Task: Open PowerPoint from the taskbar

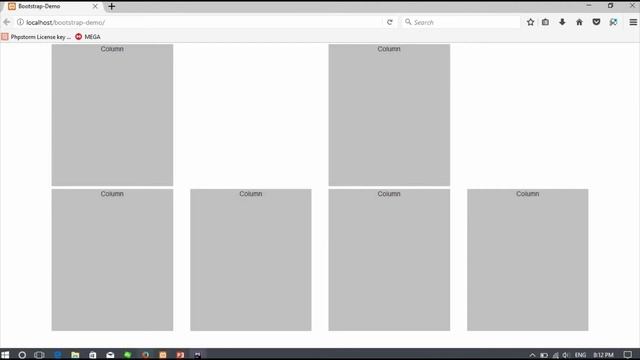Action: (180, 355)
